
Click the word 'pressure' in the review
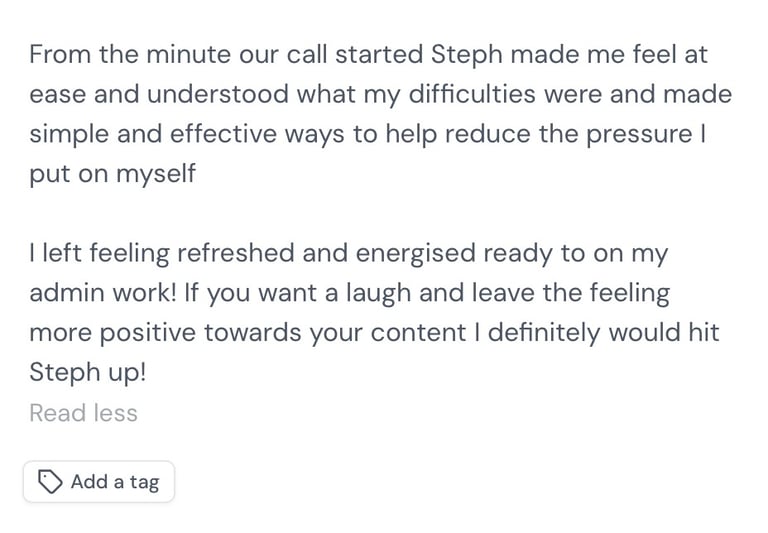click(636, 134)
